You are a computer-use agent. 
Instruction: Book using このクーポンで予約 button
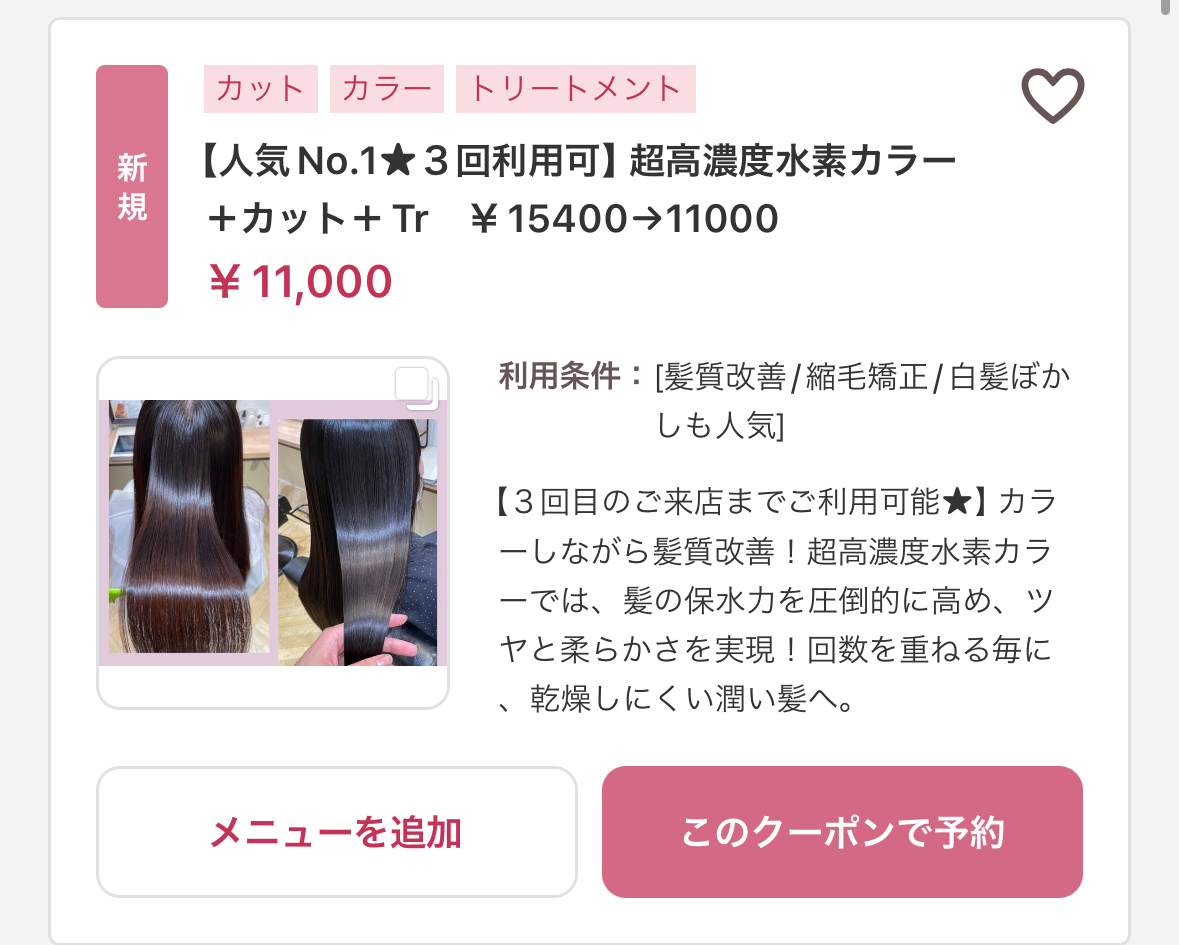click(x=842, y=832)
